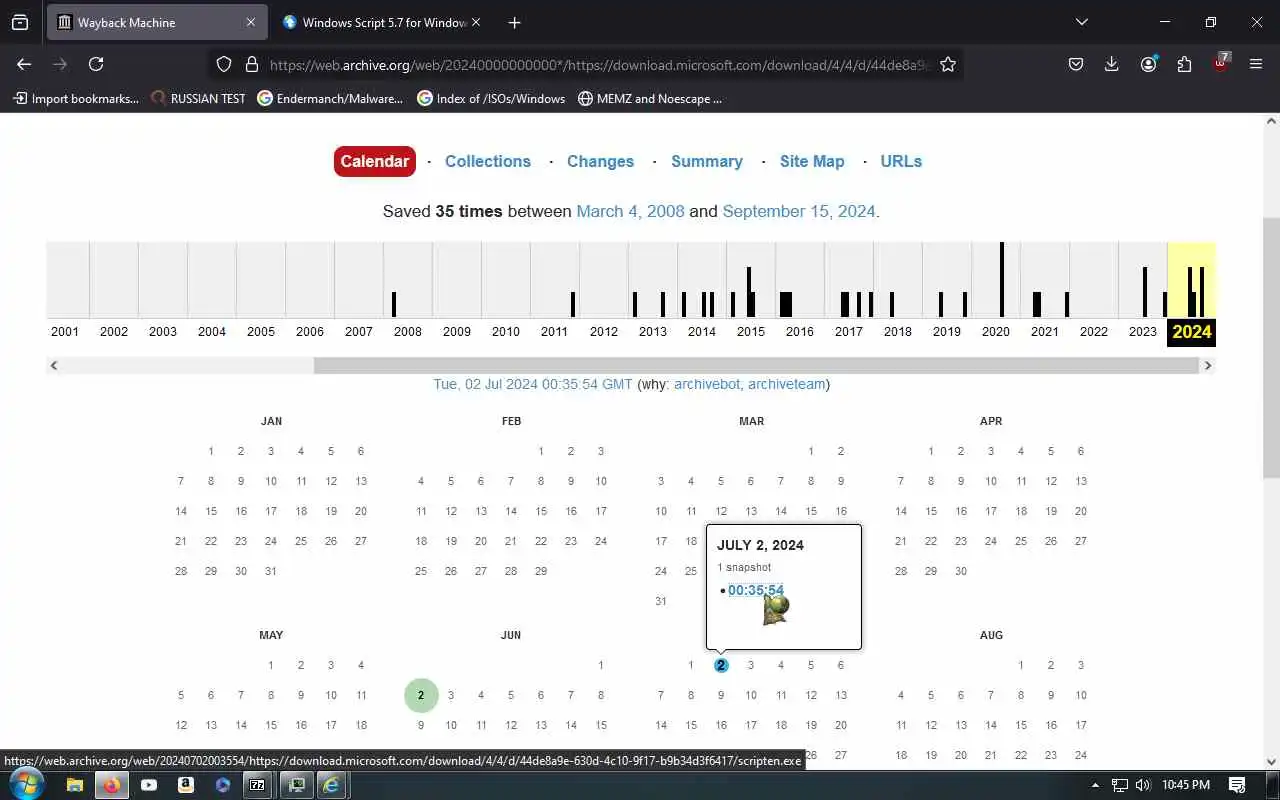1280x800 pixels.
Task: Open Internet Explorer from taskbar
Action: pos(330,785)
